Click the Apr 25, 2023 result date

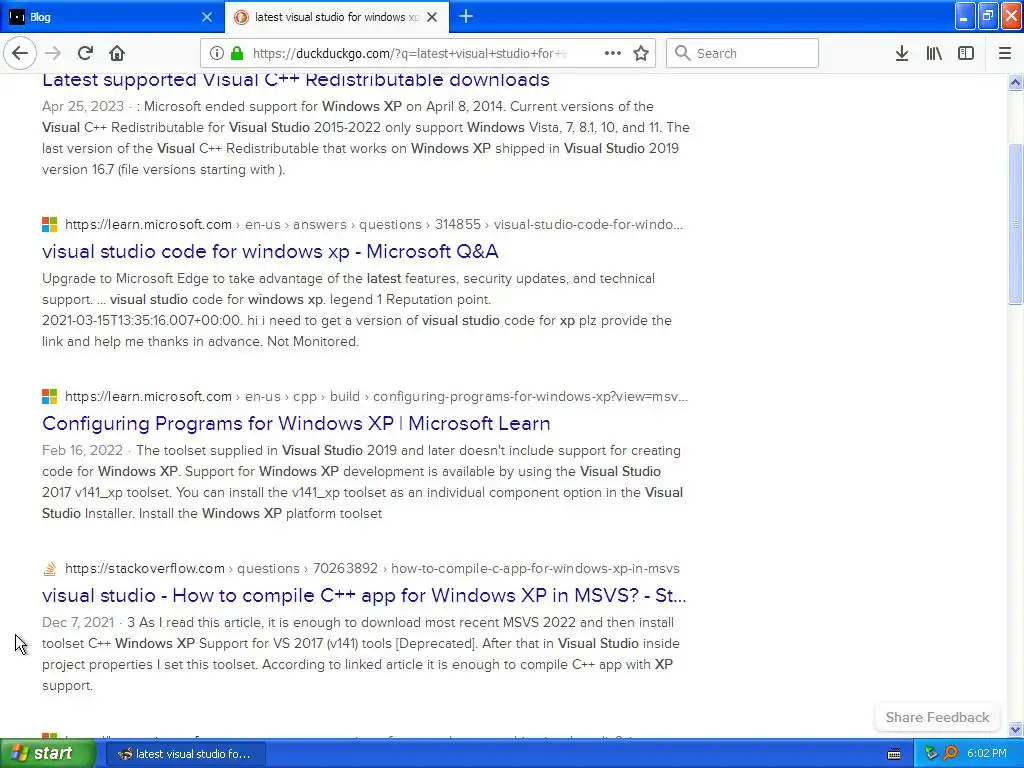tap(83, 106)
